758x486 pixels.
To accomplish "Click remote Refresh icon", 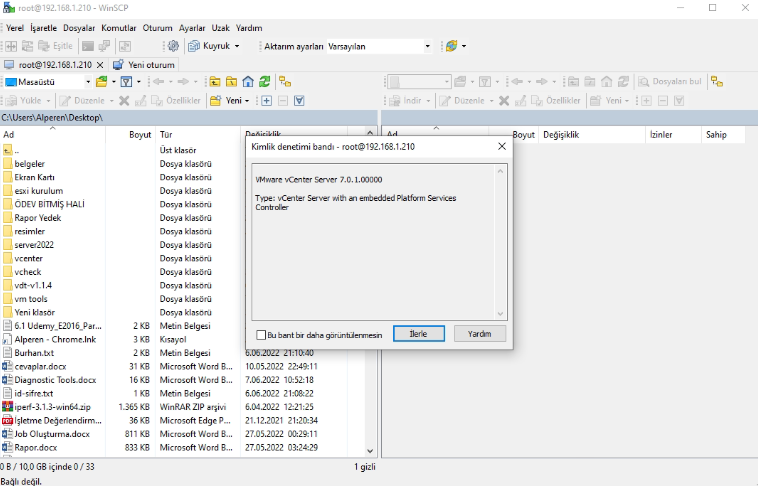I will point(623,82).
